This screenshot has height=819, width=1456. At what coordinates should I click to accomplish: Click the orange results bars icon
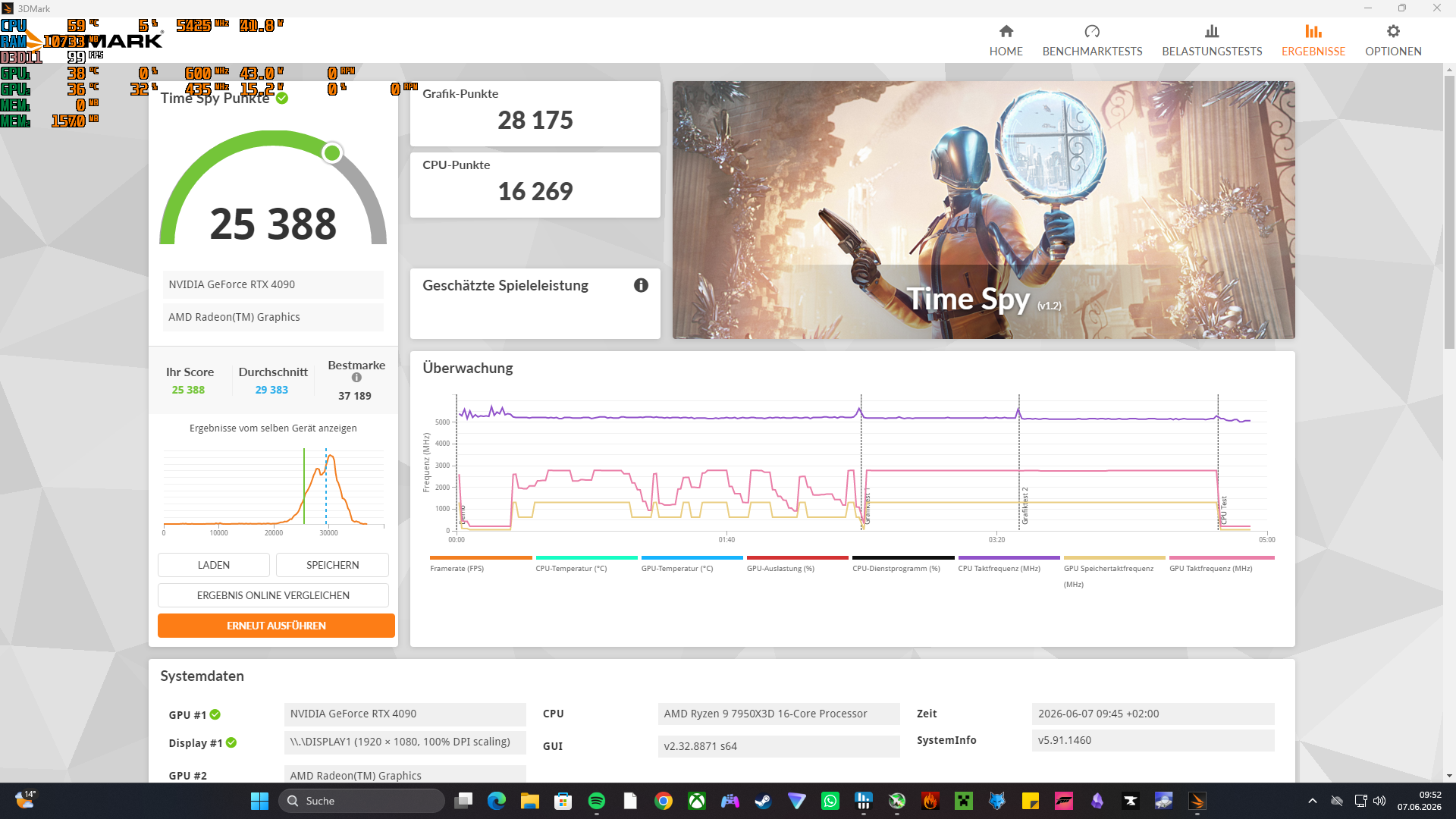1313,31
